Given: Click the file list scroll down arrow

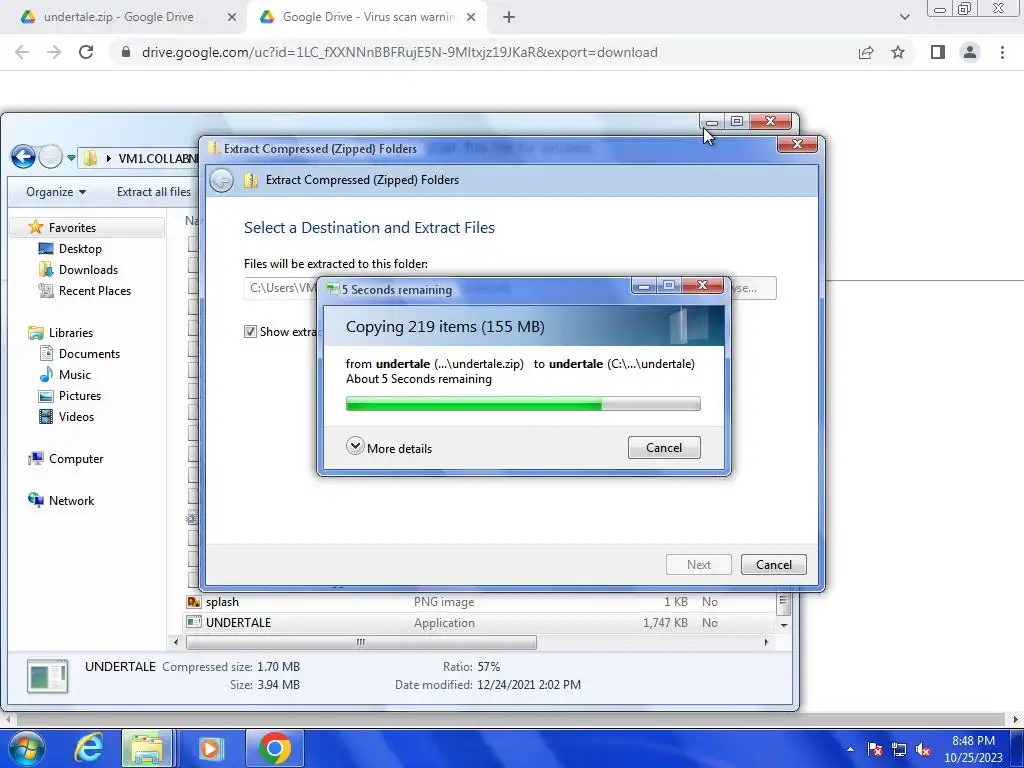Looking at the screenshot, I should 784,625.
